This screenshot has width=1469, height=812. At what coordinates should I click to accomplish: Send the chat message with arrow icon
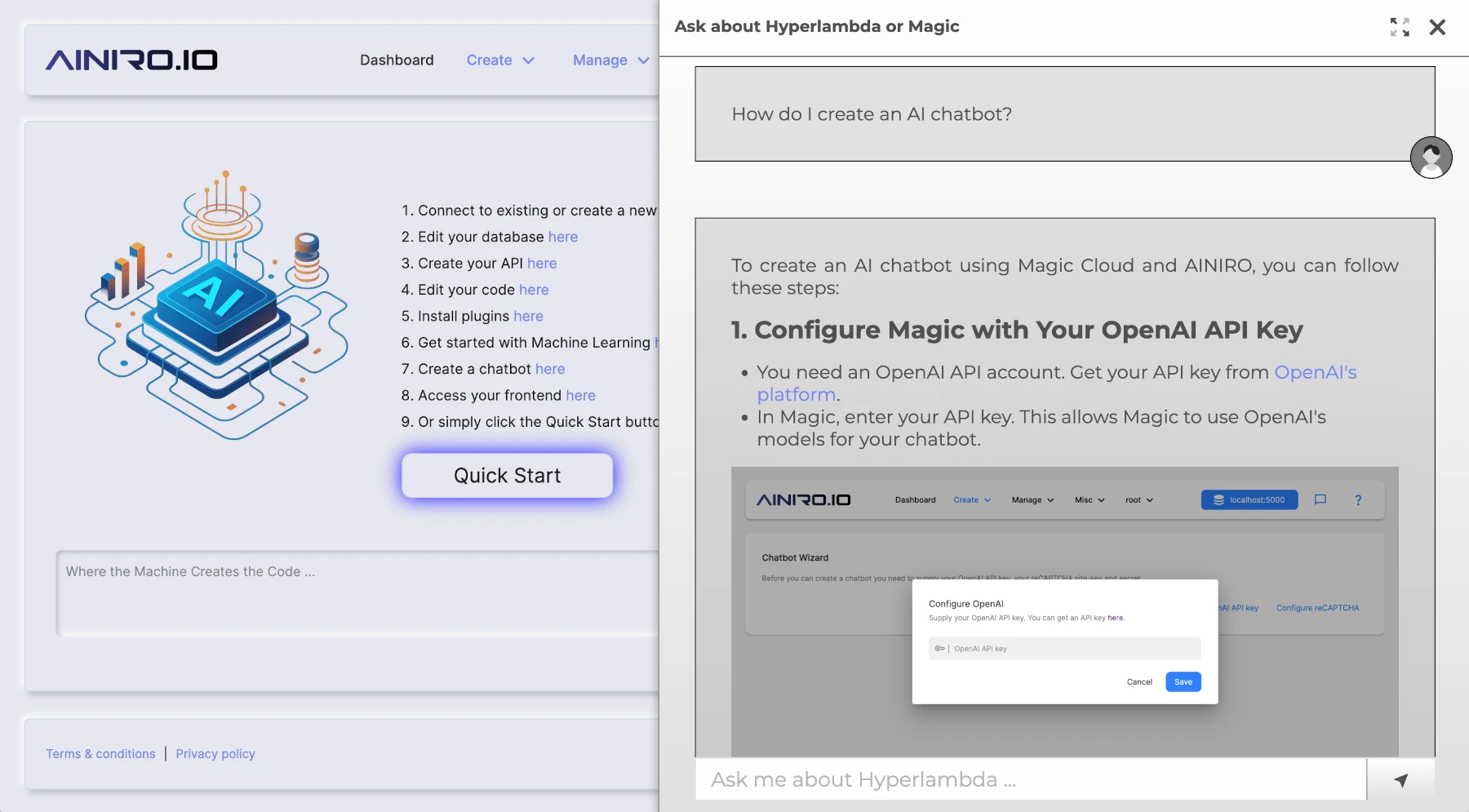pyautogui.click(x=1400, y=779)
